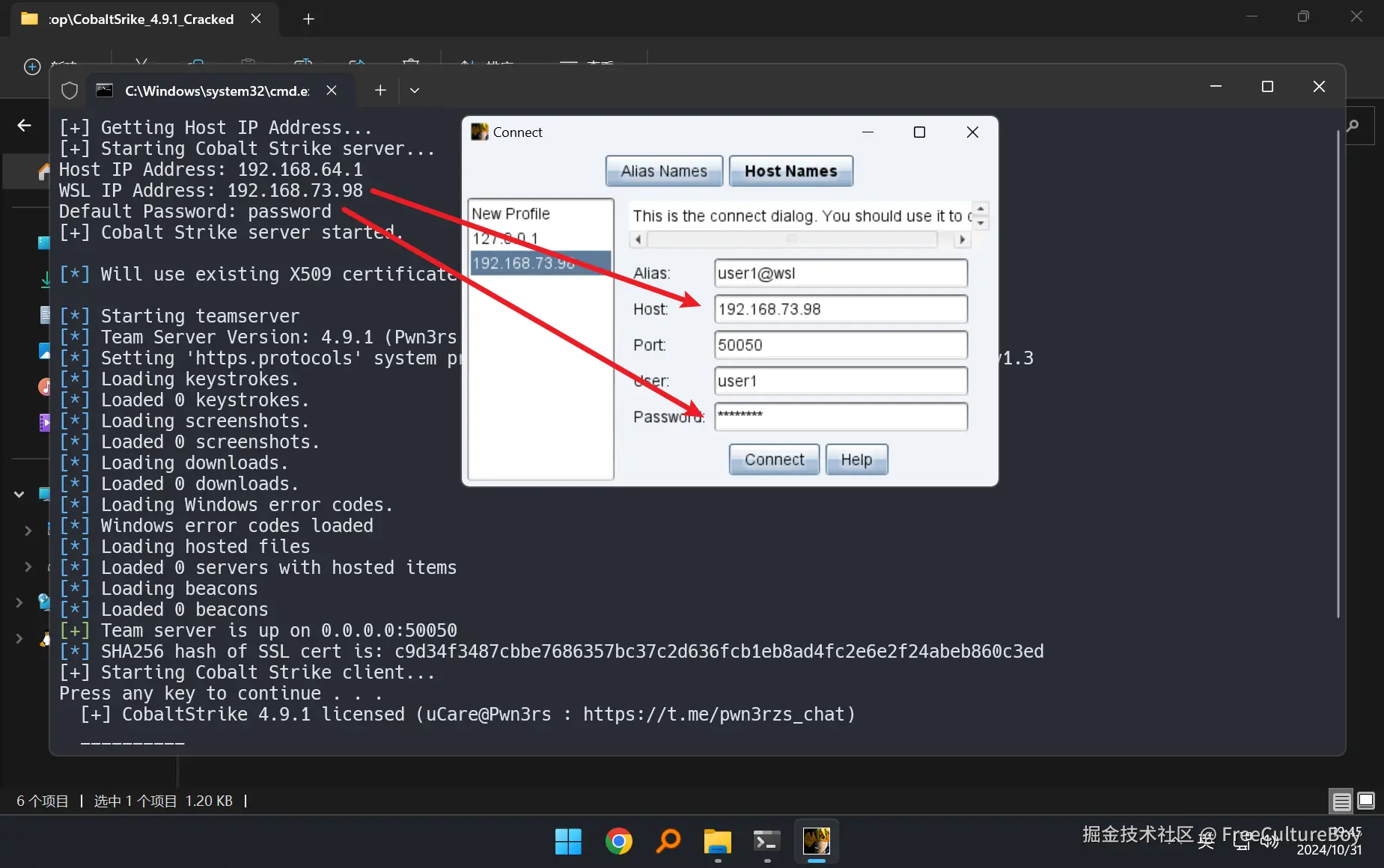Focus the Host input field
The image size is (1384, 868).
841,309
